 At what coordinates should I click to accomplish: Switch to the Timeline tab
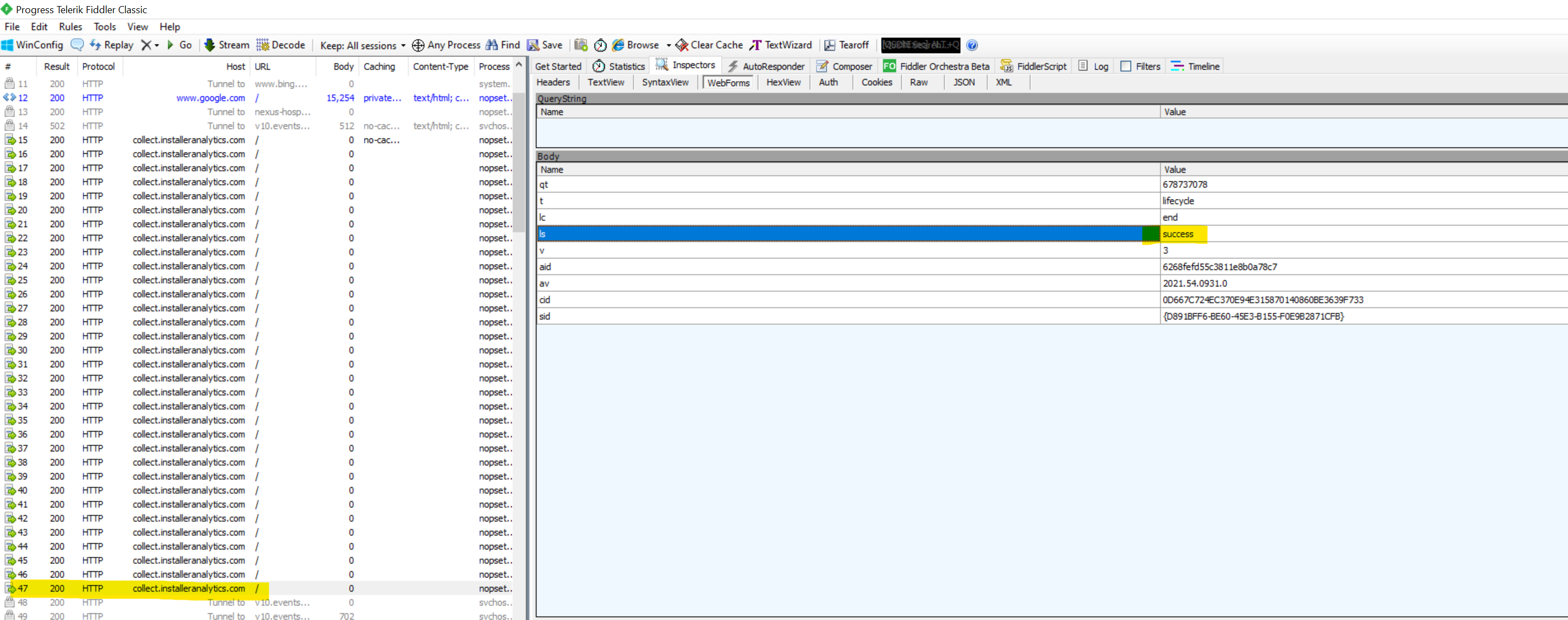click(1195, 67)
